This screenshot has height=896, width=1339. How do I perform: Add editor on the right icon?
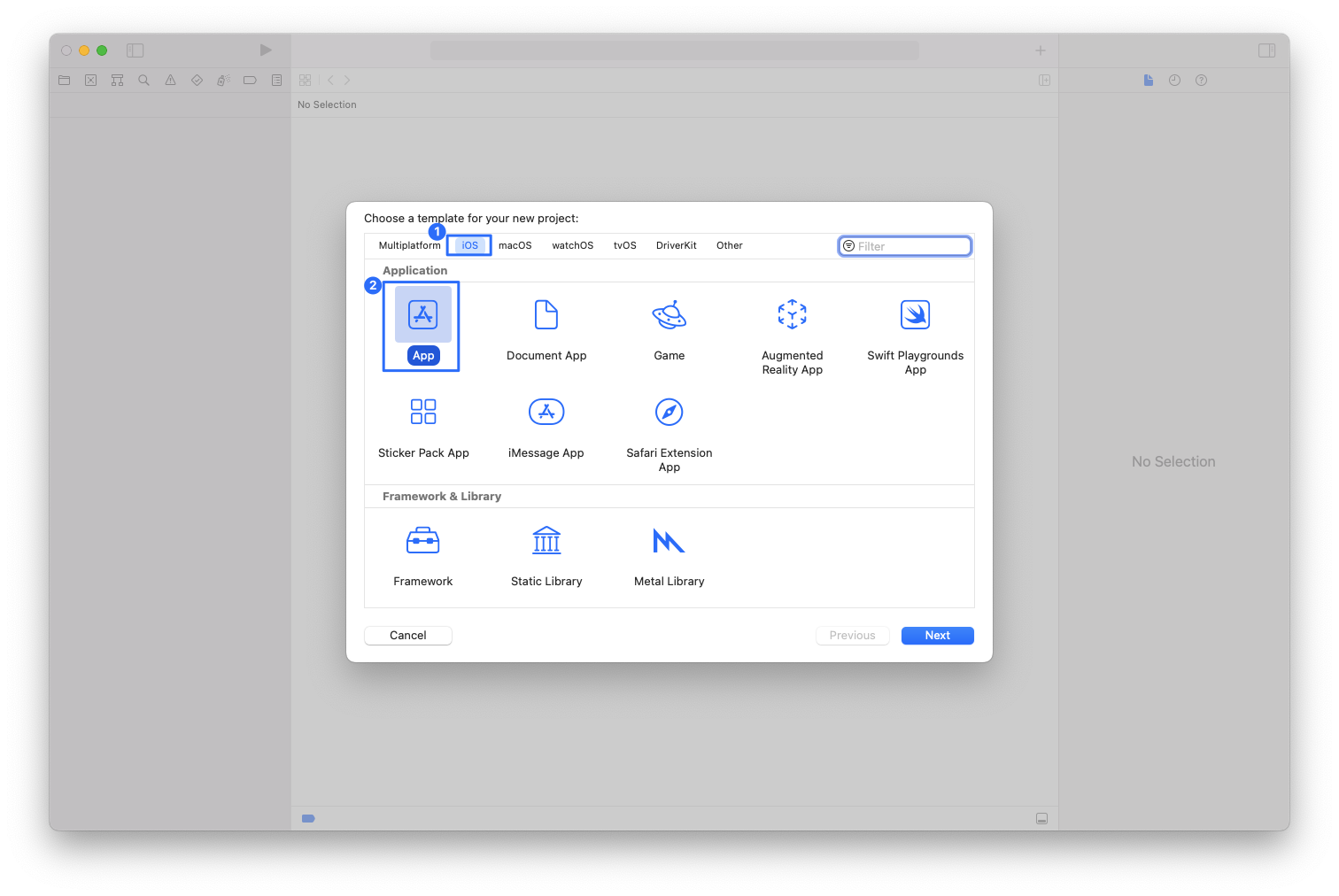(1045, 80)
